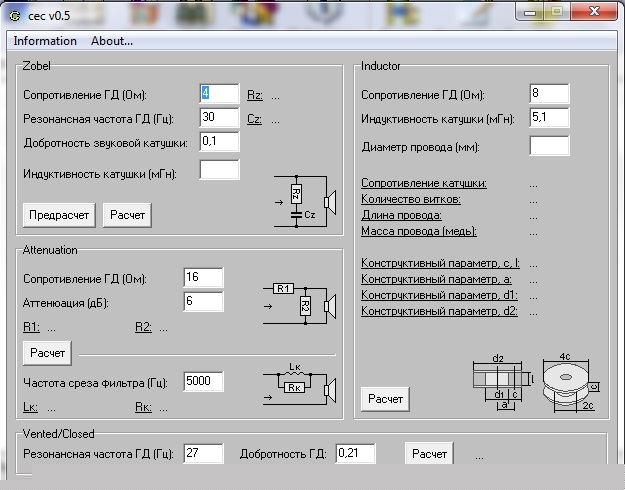Click the Inductor Расчет button
This screenshot has width=625, height=490.
click(385, 399)
